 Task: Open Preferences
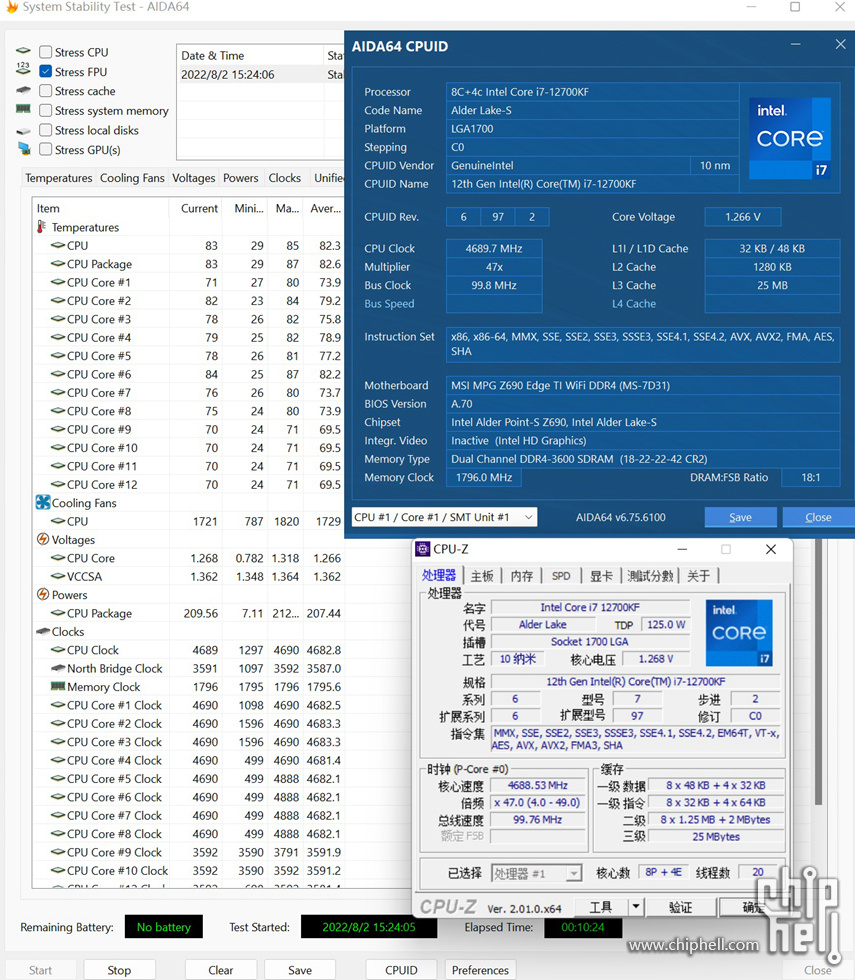pos(480,970)
